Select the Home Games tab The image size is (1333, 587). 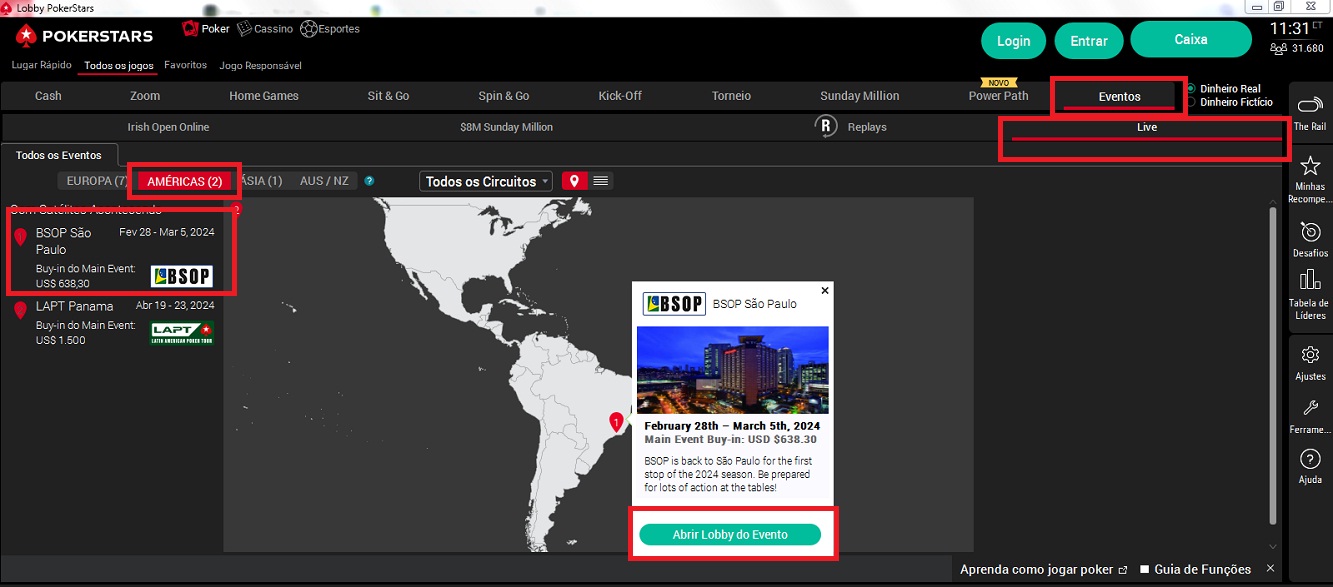[264, 96]
